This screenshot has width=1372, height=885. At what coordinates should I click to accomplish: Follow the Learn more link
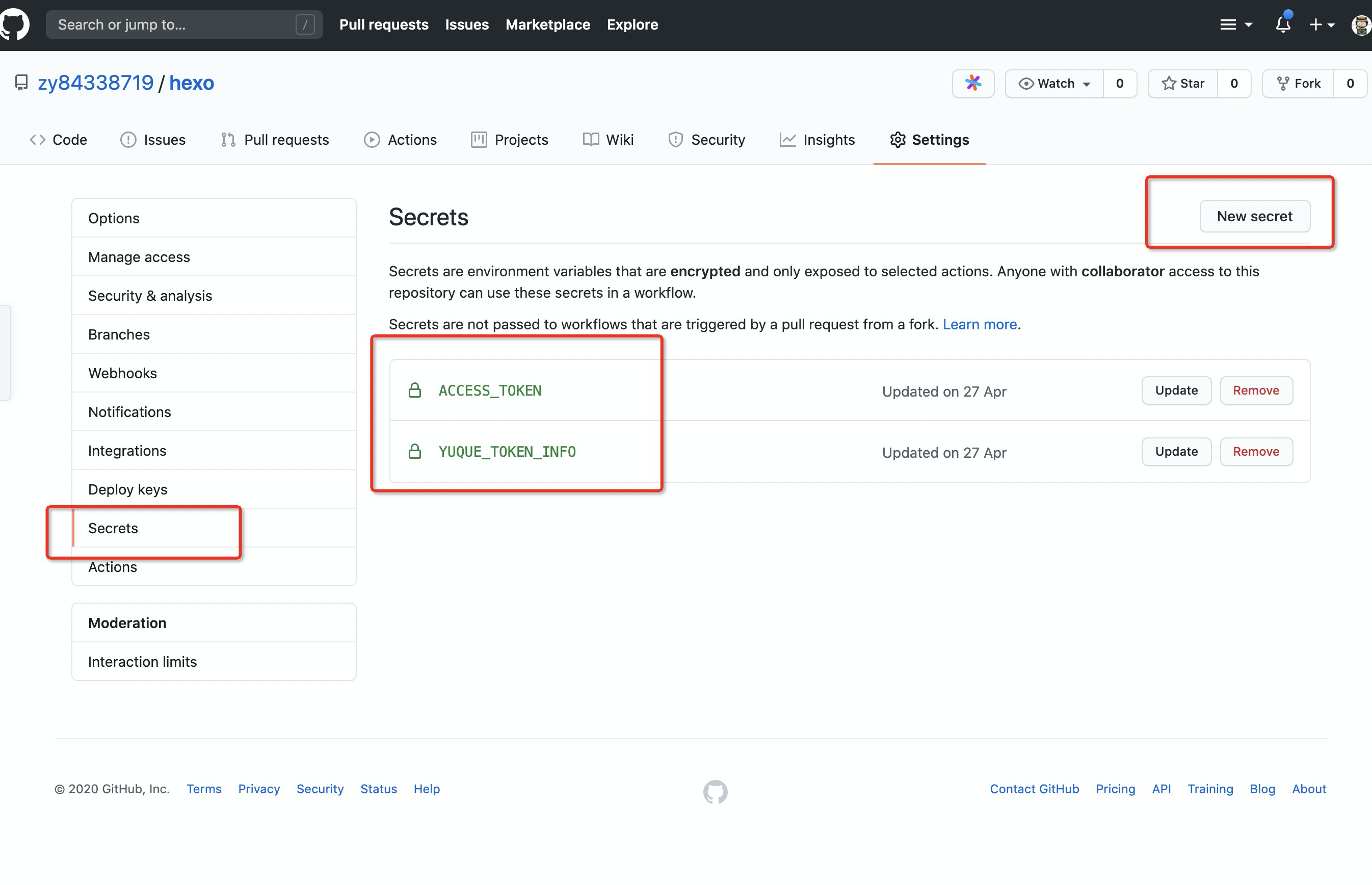pos(980,324)
